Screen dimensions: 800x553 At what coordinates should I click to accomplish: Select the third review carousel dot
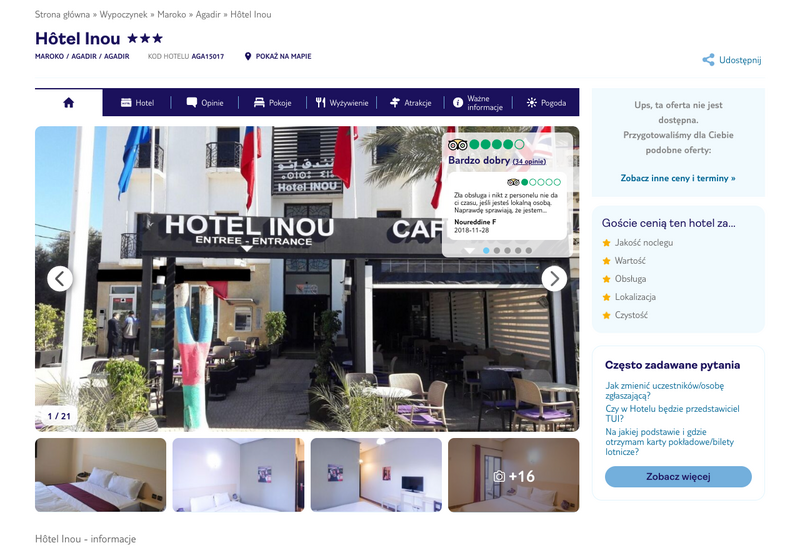[507, 250]
